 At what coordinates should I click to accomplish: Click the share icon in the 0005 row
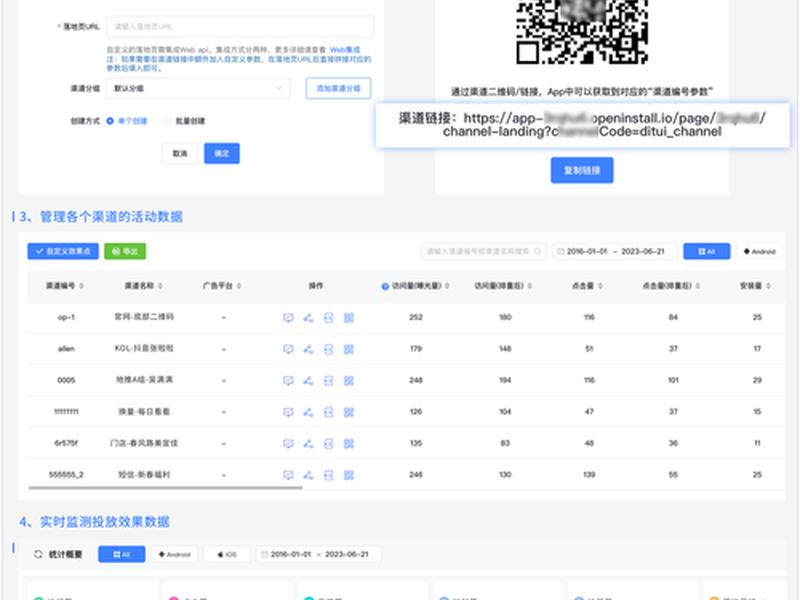click(308, 381)
